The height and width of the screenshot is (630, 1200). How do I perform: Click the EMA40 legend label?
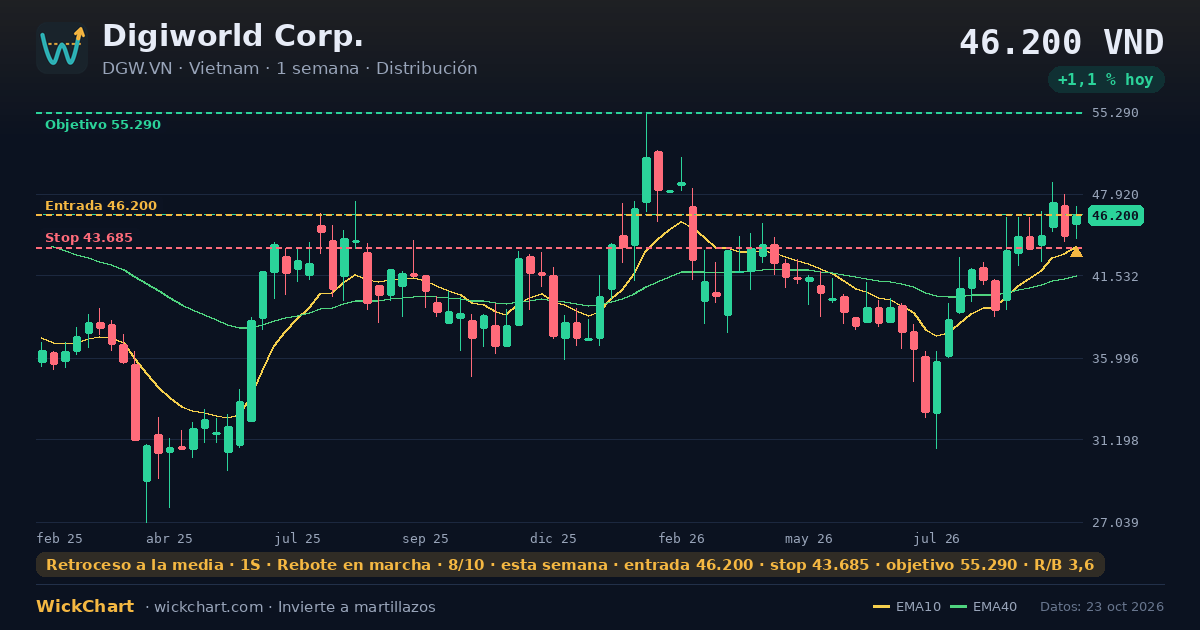[995, 607]
